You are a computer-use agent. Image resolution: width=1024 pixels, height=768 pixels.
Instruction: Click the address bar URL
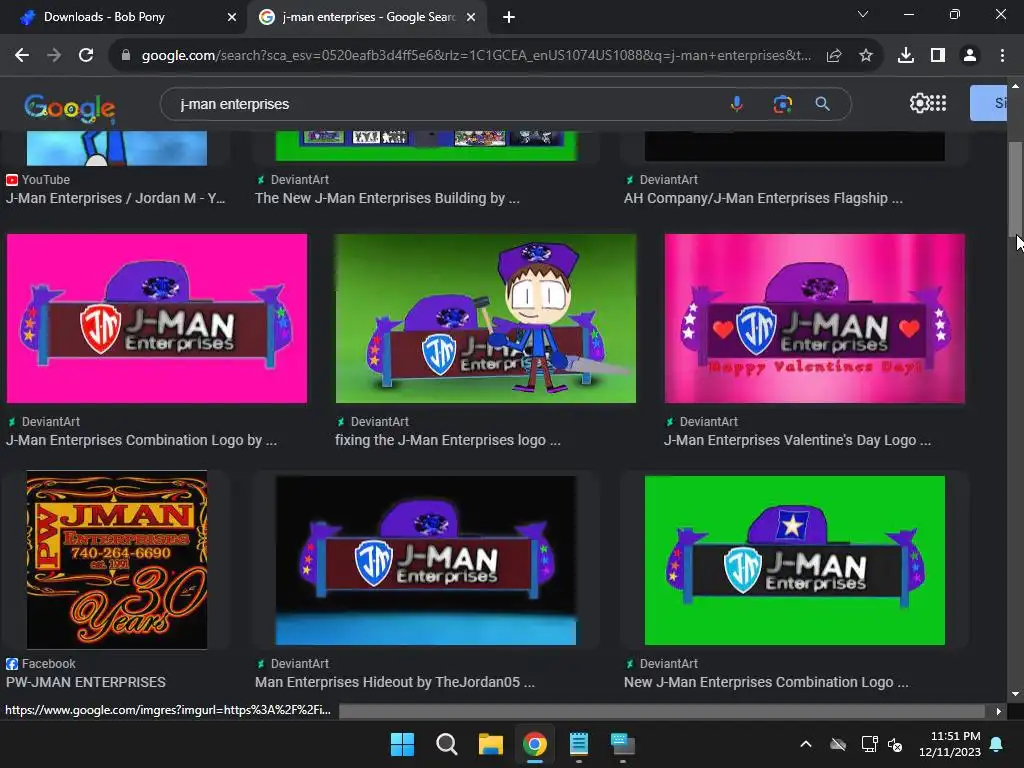[476, 56]
